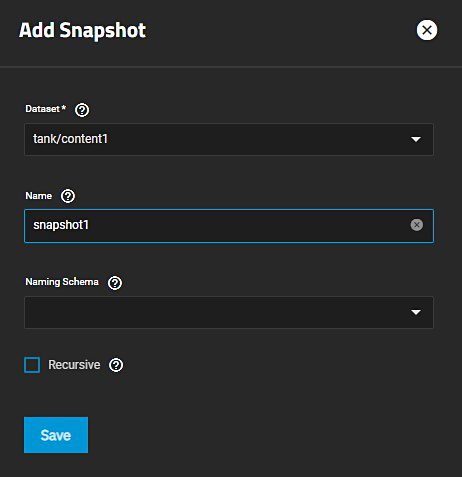Show help icon next to Name
This screenshot has width=462, height=477.
68,196
